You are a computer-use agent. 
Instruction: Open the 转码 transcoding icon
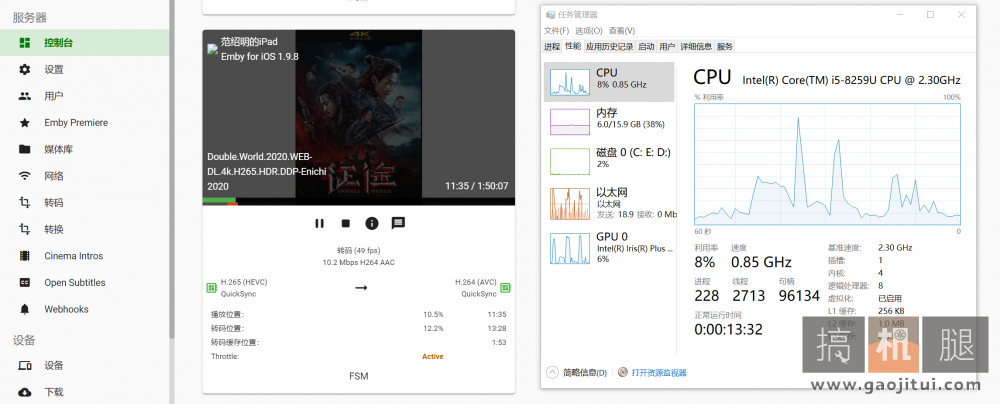pyautogui.click(x=25, y=203)
